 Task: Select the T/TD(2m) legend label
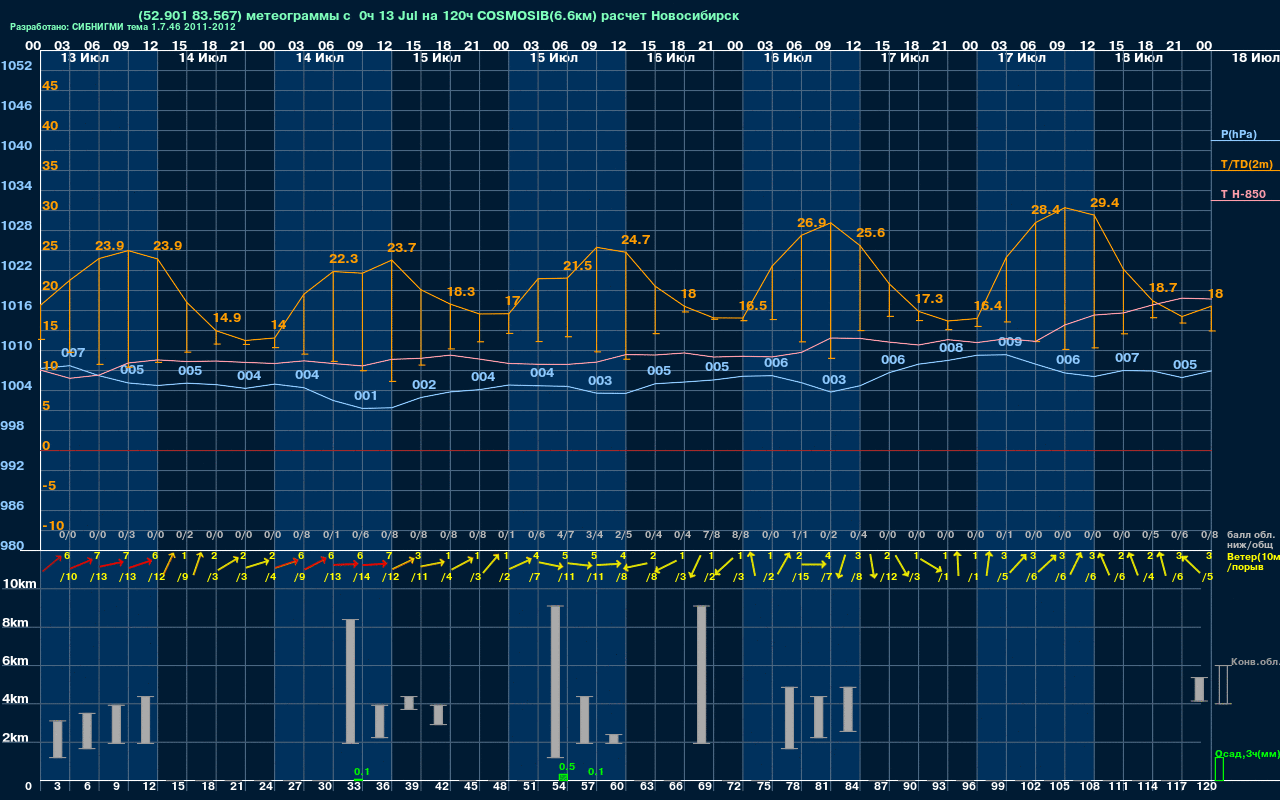point(1246,164)
